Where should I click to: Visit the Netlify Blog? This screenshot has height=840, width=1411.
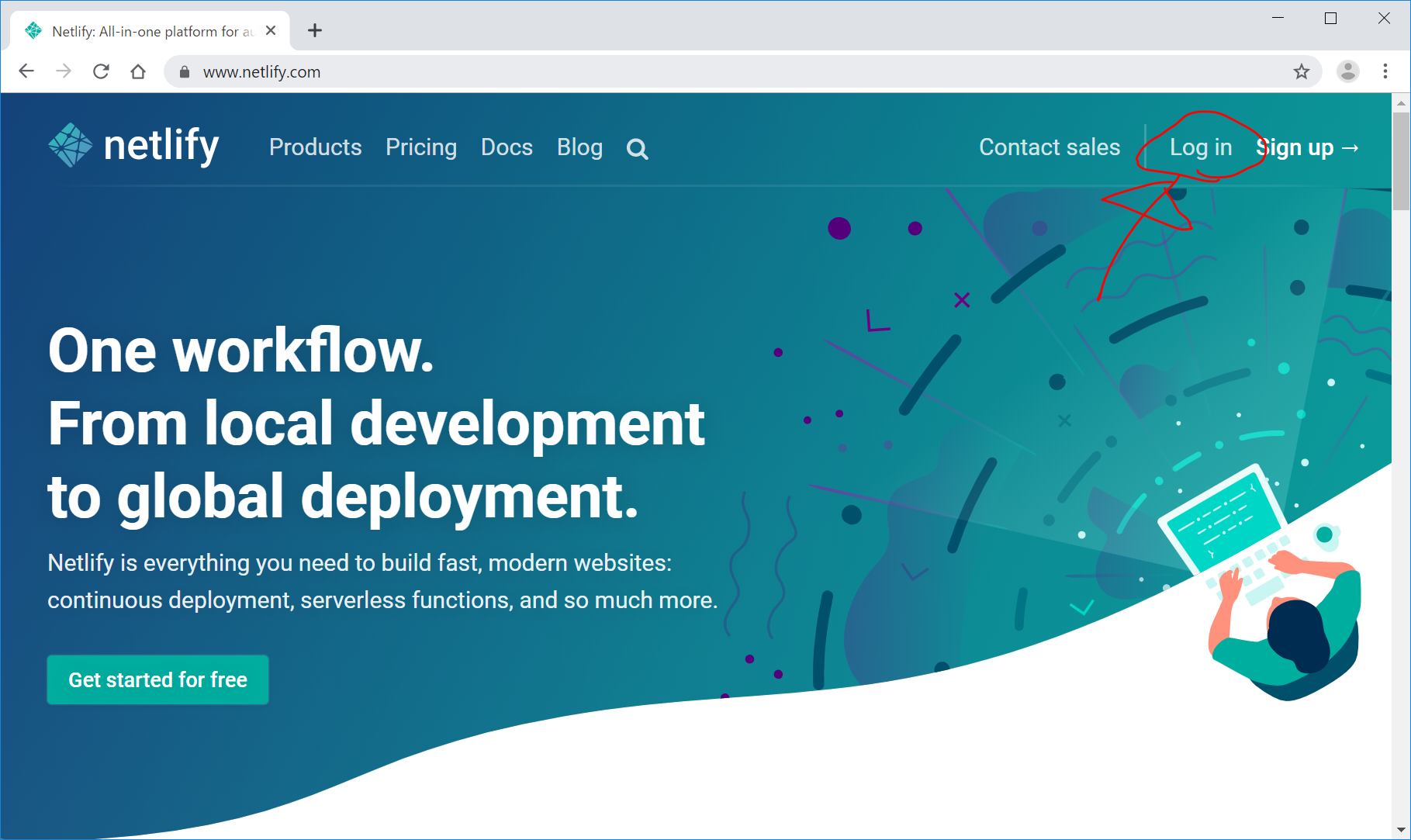pos(579,147)
